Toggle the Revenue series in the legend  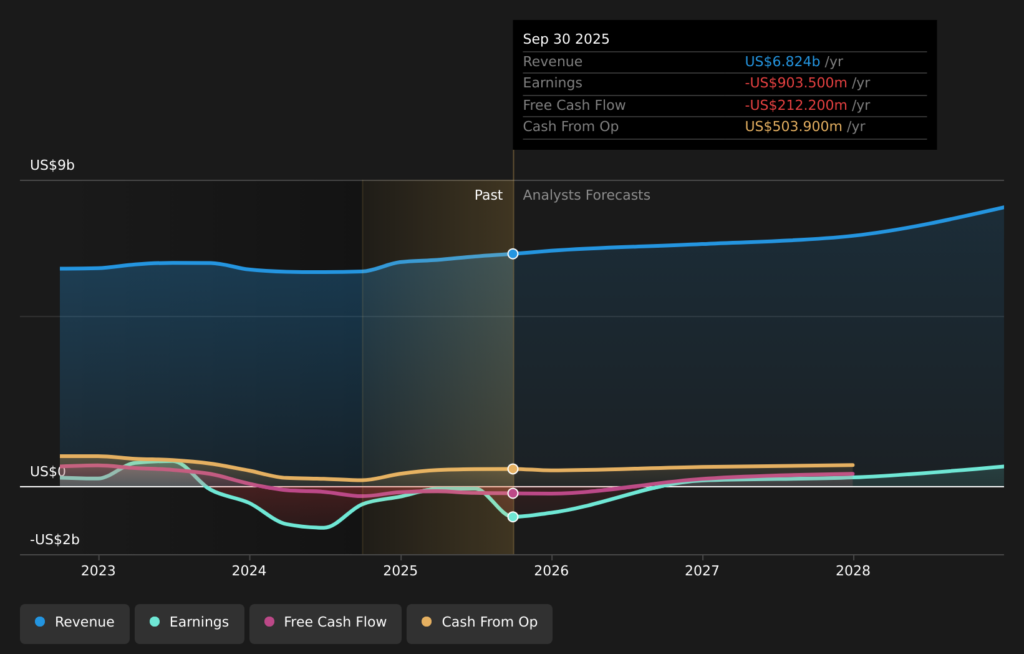[x=75, y=622]
